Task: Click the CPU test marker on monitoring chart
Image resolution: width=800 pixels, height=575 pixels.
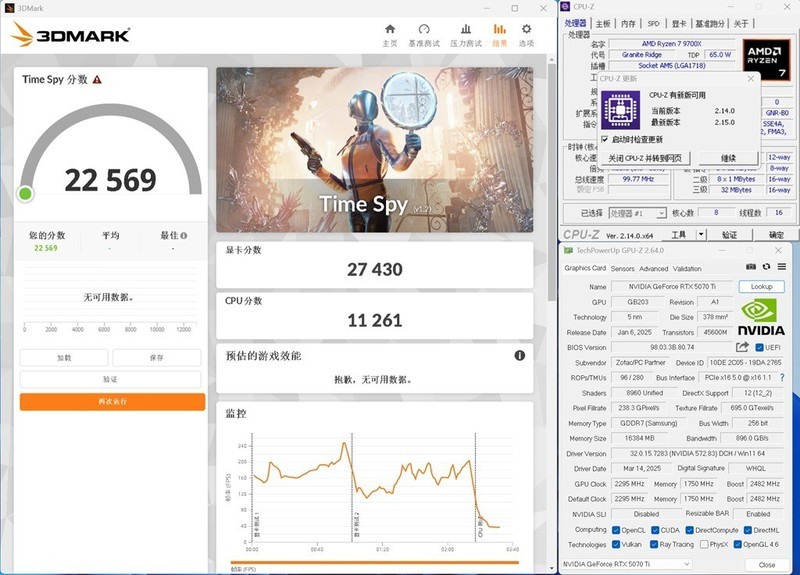Action: pos(480,527)
